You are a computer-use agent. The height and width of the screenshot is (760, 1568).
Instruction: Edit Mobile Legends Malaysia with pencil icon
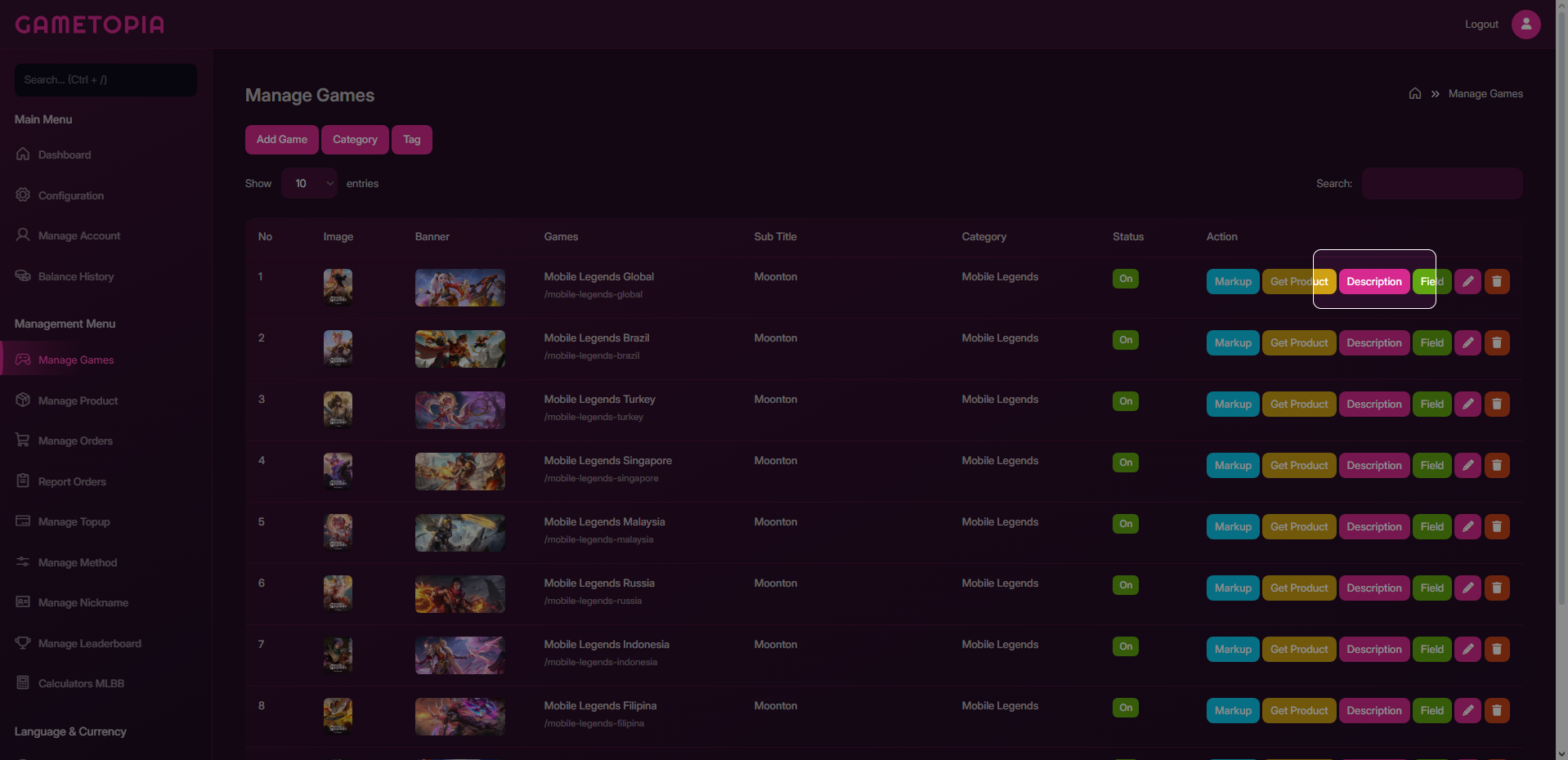coord(1467,526)
